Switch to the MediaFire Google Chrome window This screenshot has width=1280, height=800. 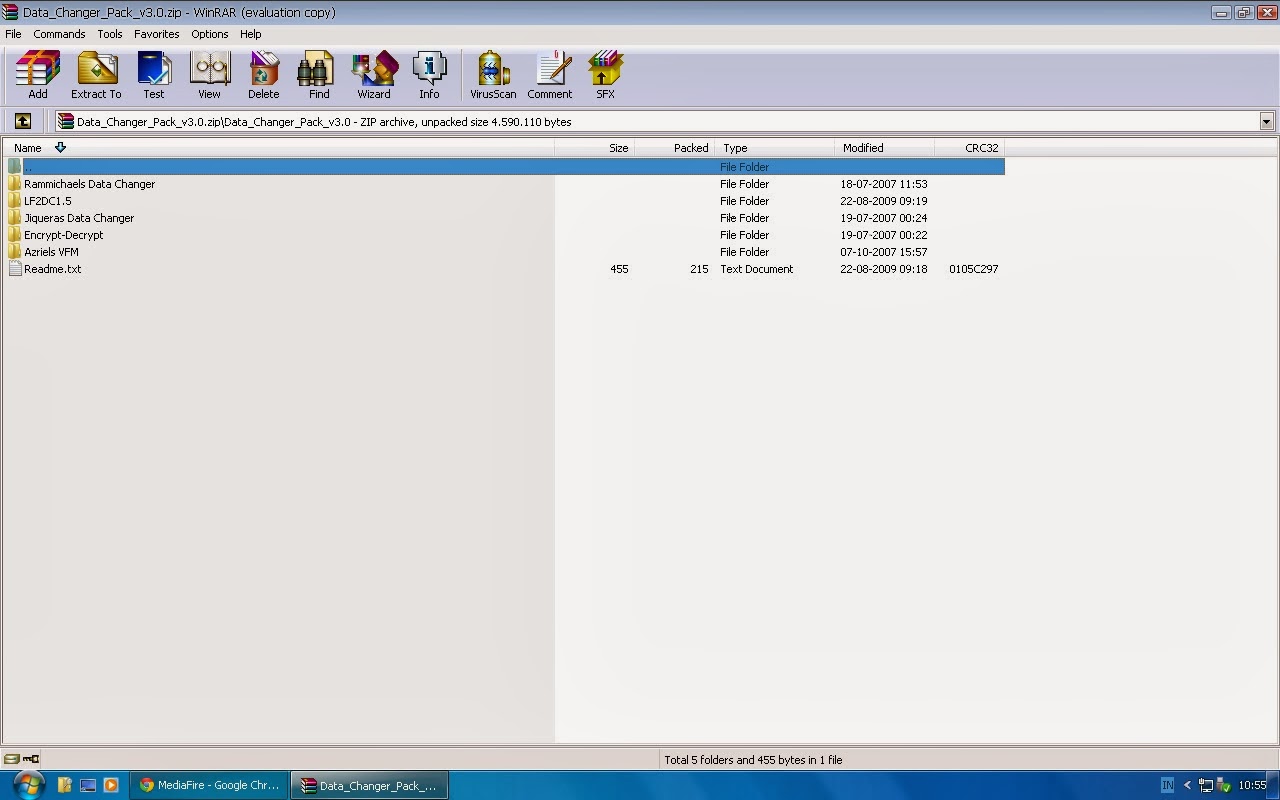point(210,785)
